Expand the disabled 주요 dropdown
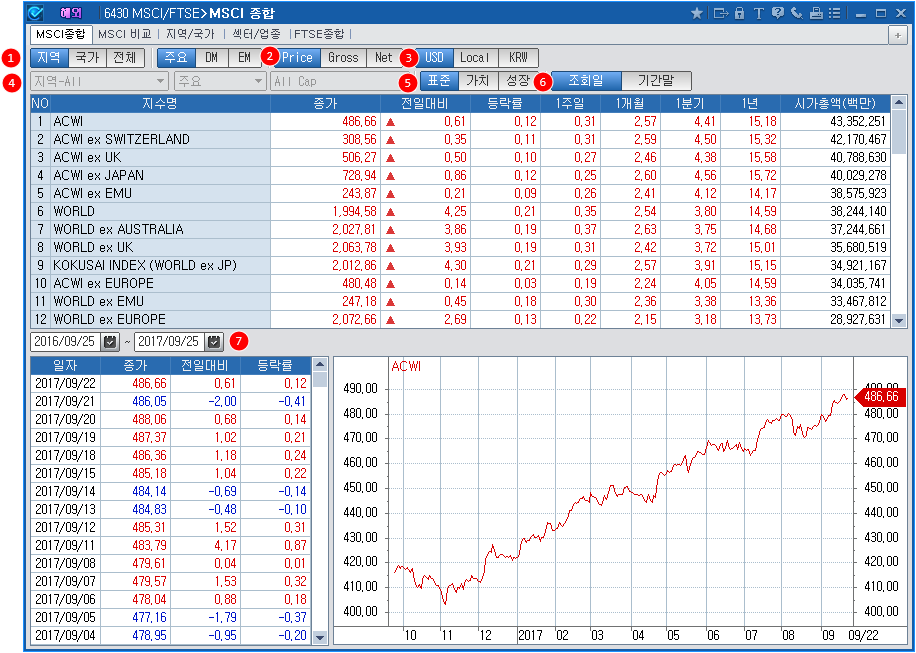Image resolution: width=916 pixels, height=653 pixels. click(x=220, y=81)
